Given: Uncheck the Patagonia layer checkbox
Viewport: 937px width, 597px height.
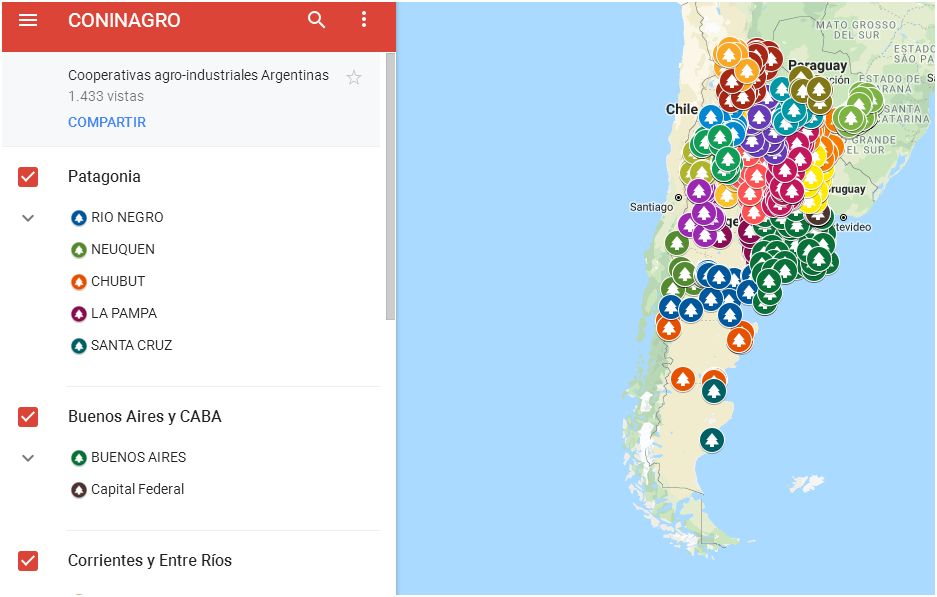Looking at the screenshot, I should tap(28, 177).
